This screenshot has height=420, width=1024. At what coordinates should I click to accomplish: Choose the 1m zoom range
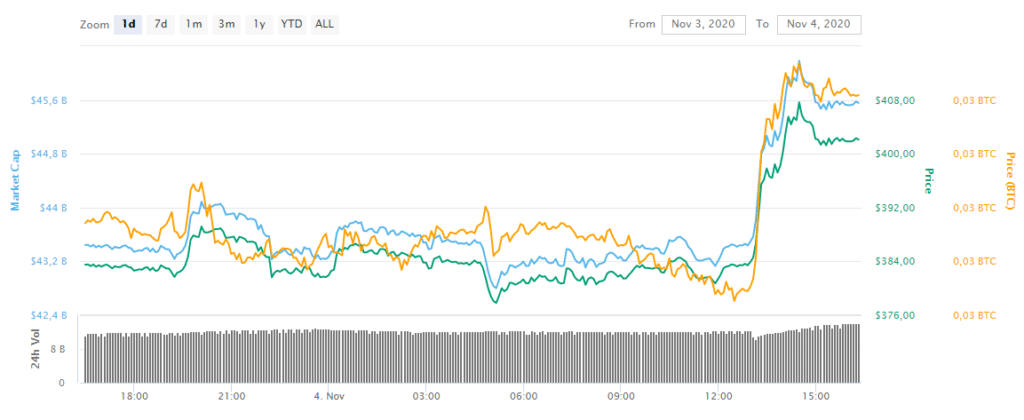[193, 24]
